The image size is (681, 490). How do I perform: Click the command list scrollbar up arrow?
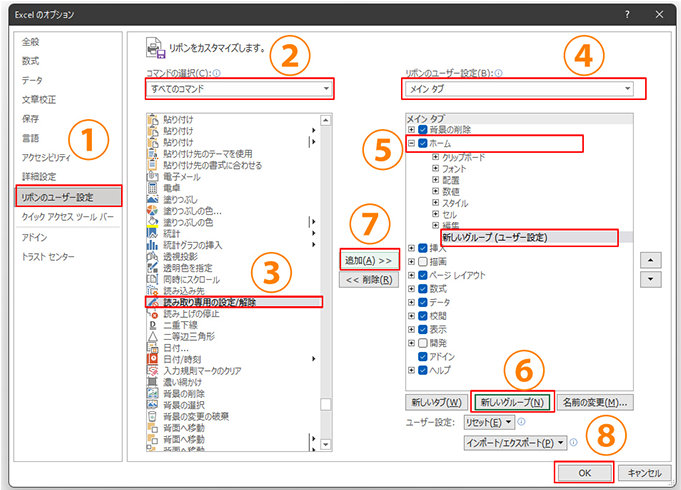[325, 120]
